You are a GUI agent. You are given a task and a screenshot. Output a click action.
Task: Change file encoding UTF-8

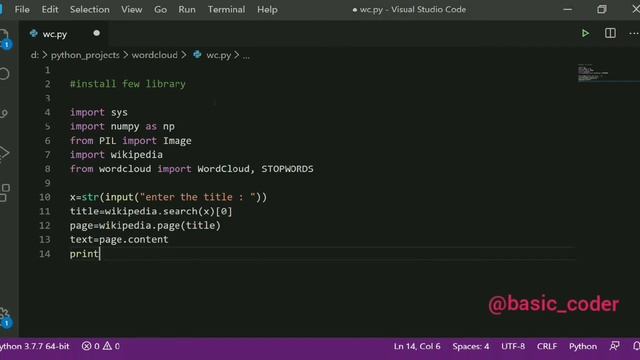(x=513, y=346)
